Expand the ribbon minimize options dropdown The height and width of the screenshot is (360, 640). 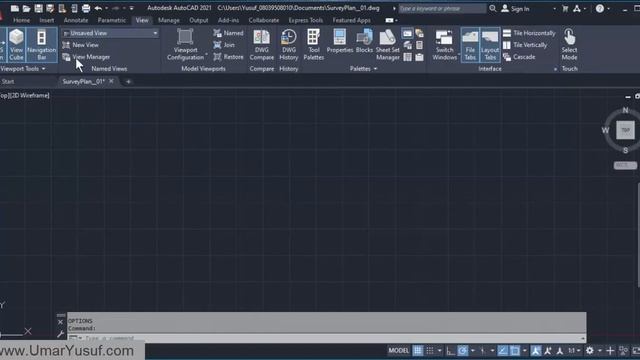[x=396, y=20]
